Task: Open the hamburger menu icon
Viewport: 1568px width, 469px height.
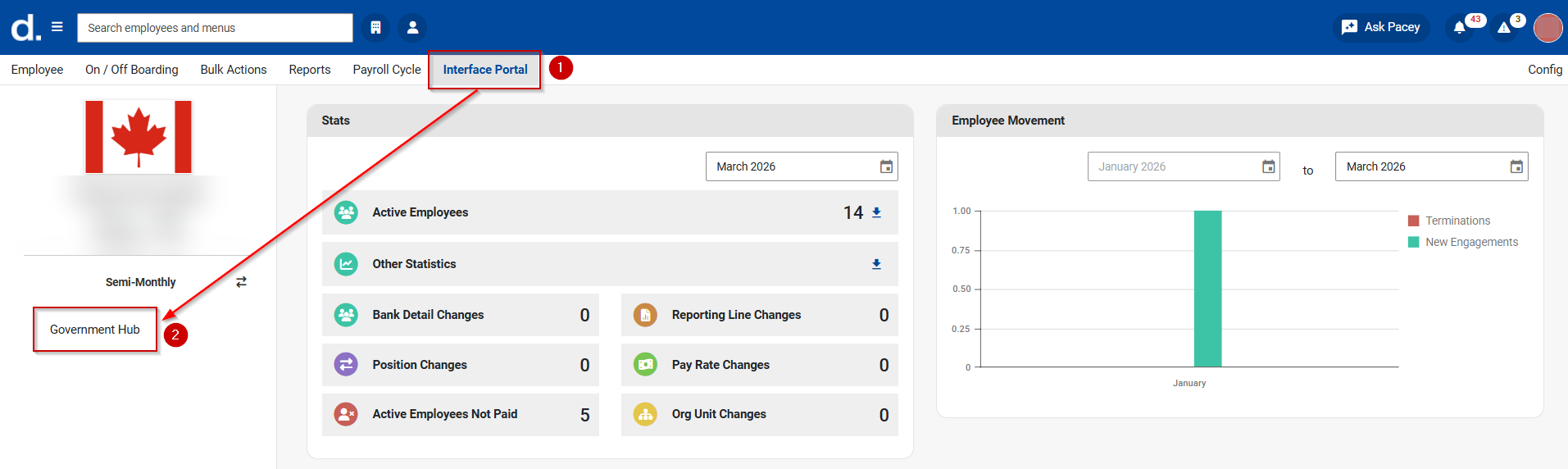Action: point(57,27)
